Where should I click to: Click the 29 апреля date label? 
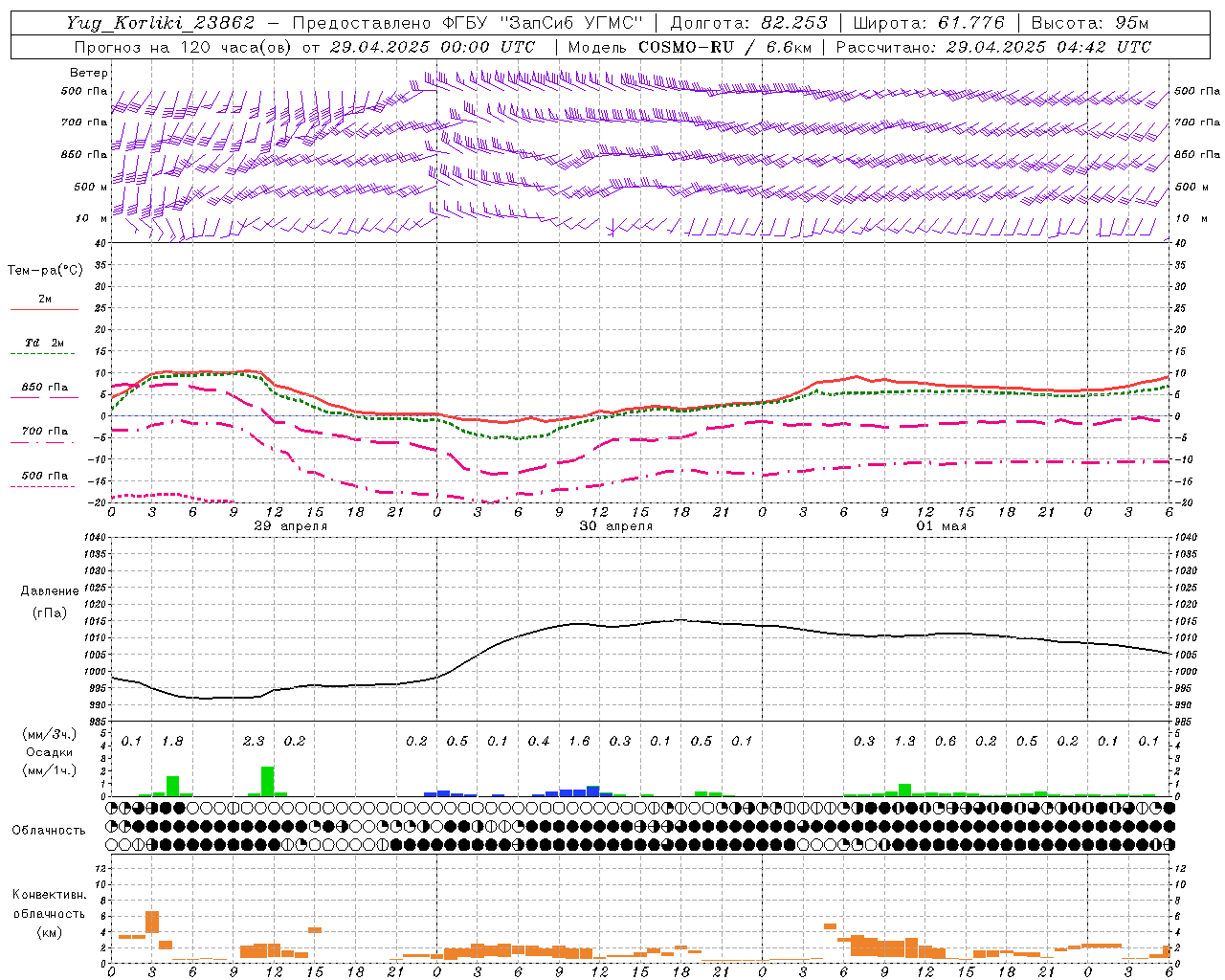pos(291,526)
